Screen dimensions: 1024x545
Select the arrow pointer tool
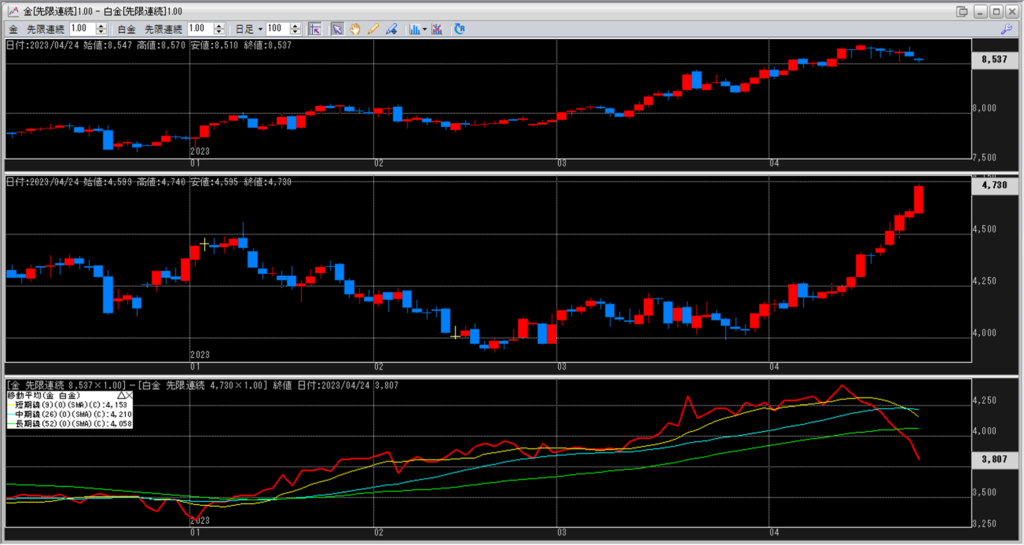337,29
